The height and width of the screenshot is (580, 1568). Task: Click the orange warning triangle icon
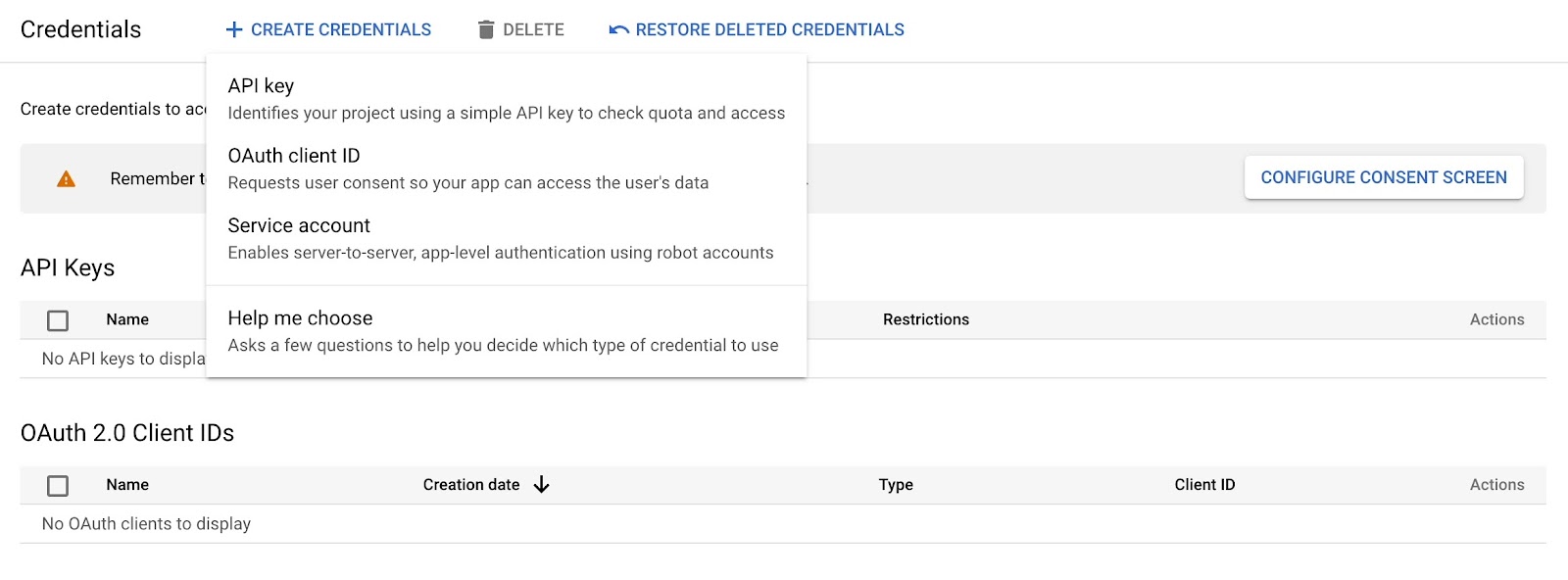click(x=66, y=178)
